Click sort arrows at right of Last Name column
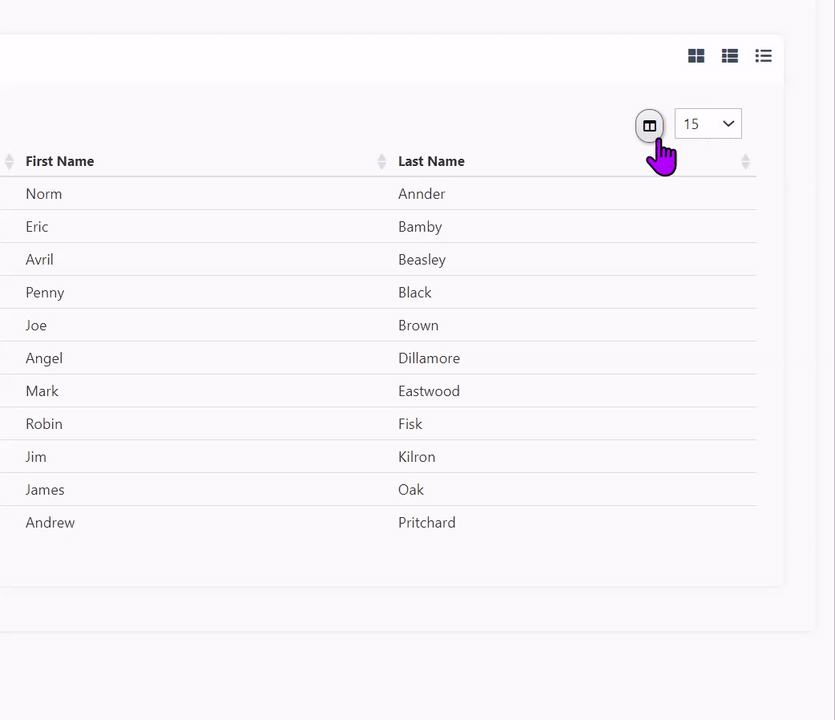This screenshot has width=835, height=720. [746, 161]
